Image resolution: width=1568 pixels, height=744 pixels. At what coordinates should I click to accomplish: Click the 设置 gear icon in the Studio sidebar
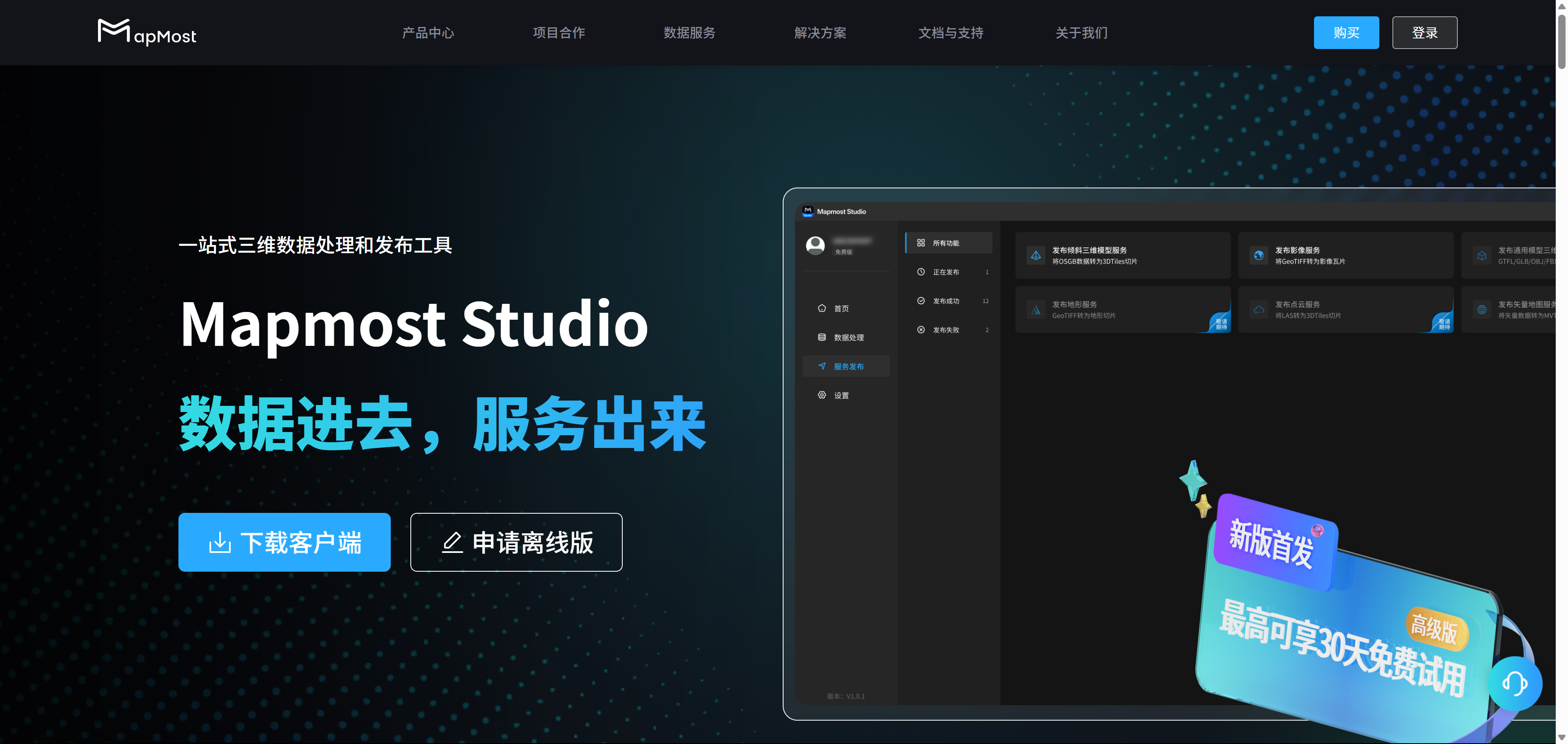click(x=822, y=395)
